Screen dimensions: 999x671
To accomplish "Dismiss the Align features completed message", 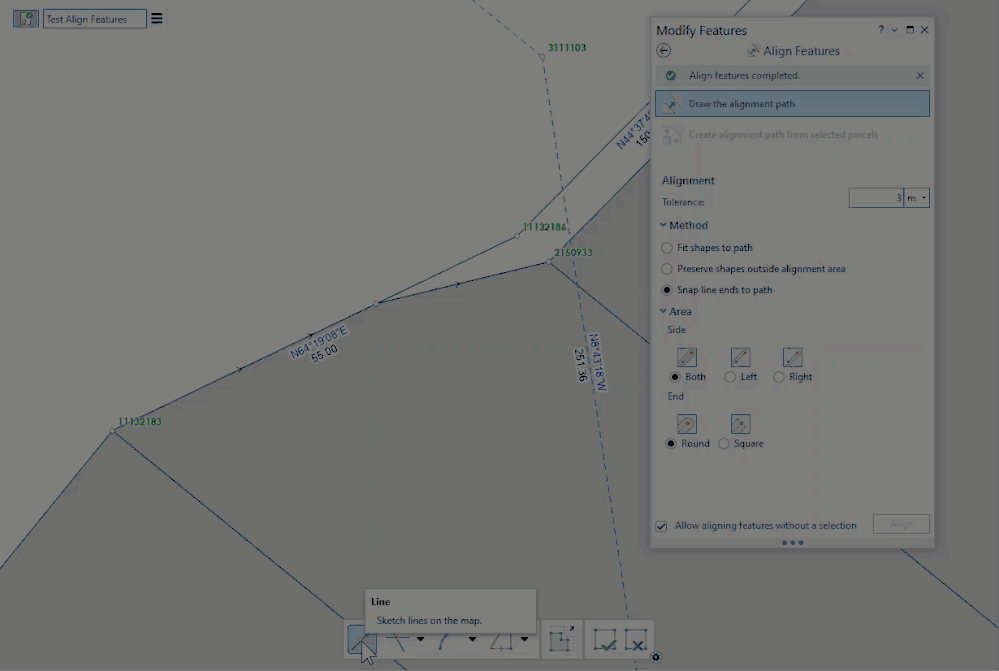I will click(919, 75).
